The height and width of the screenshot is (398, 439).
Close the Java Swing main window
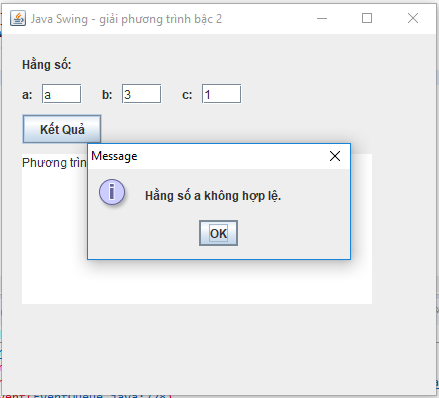pos(413,18)
